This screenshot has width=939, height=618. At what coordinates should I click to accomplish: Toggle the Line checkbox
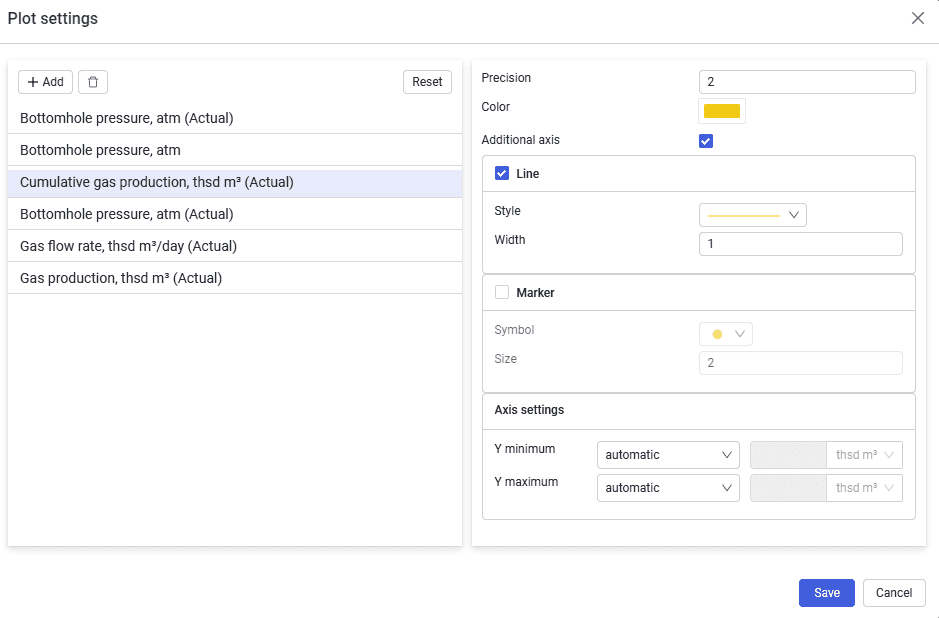[x=502, y=174]
